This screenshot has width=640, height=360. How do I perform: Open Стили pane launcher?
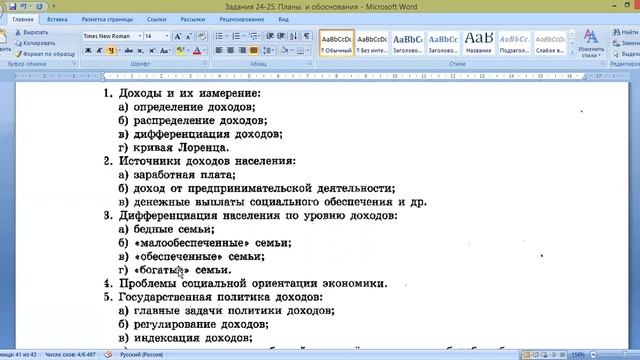[603, 64]
